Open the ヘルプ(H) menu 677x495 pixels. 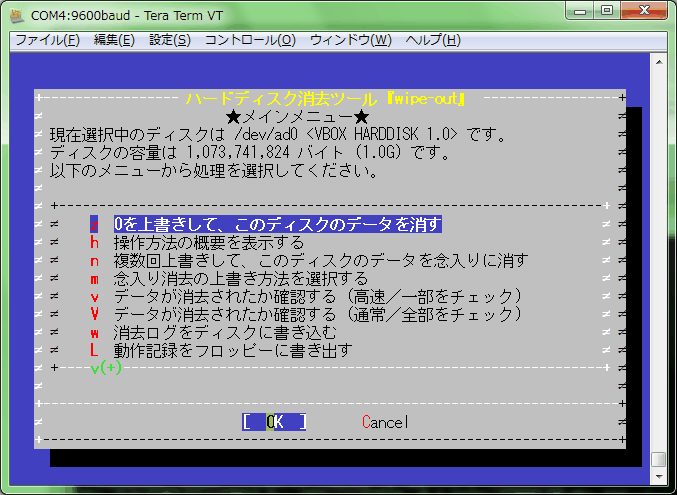(x=433, y=40)
